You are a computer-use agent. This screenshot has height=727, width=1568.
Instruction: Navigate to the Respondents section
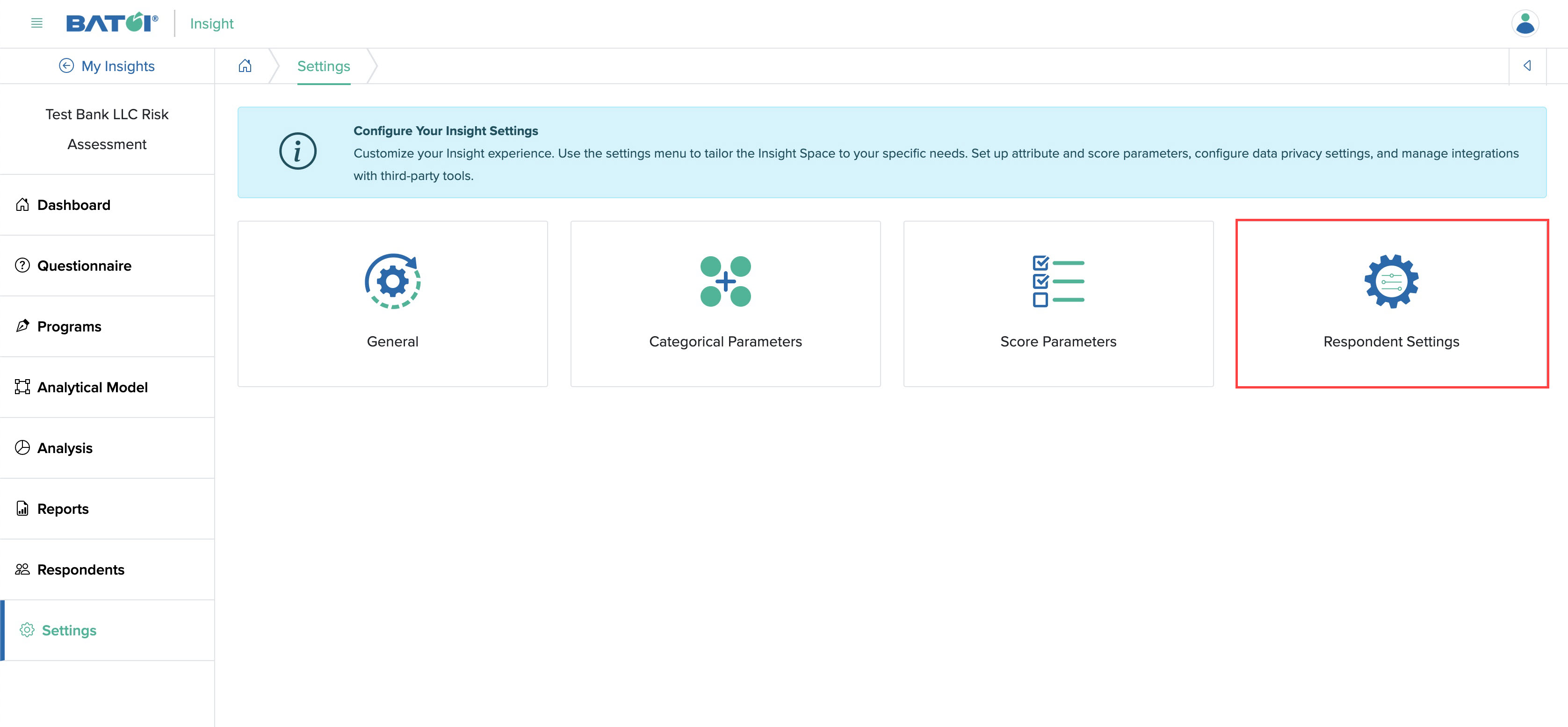tap(80, 569)
